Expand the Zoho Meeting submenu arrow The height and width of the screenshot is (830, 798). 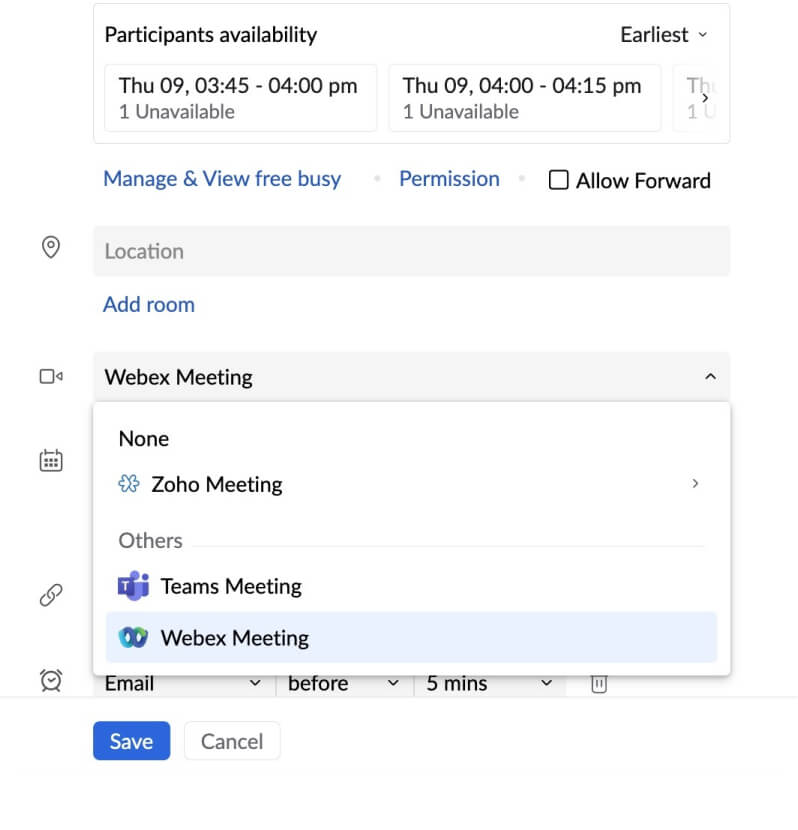coord(695,484)
